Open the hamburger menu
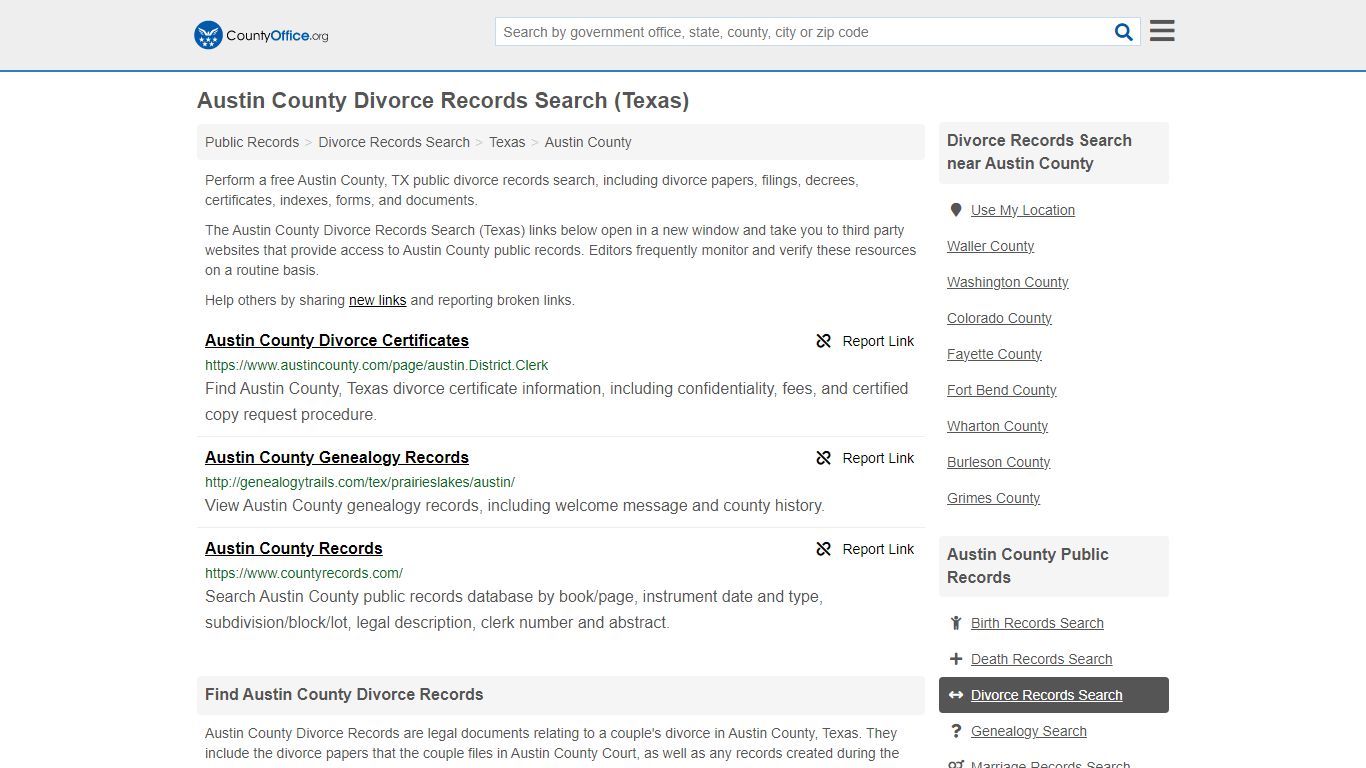The image size is (1366, 768). click(1162, 31)
